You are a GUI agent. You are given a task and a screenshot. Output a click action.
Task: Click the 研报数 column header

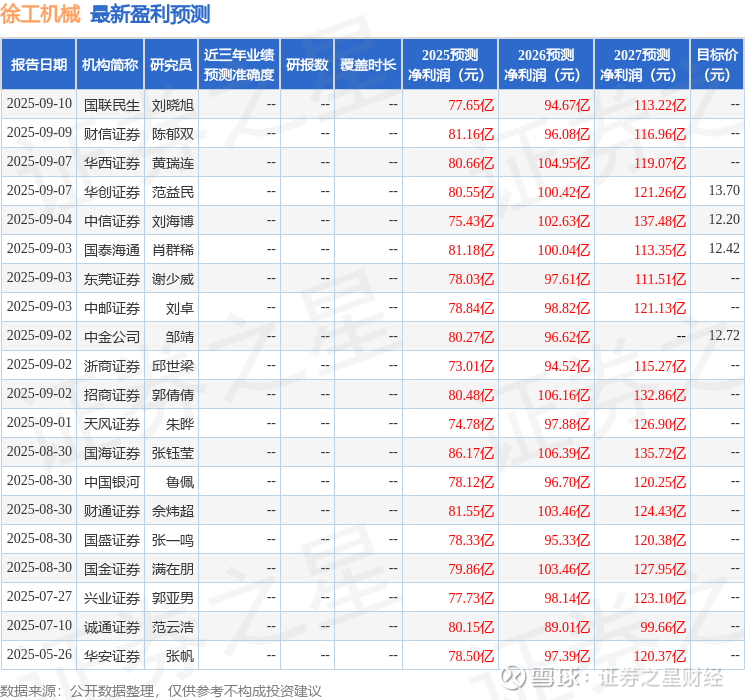pyautogui.click(x=307, y=65)
